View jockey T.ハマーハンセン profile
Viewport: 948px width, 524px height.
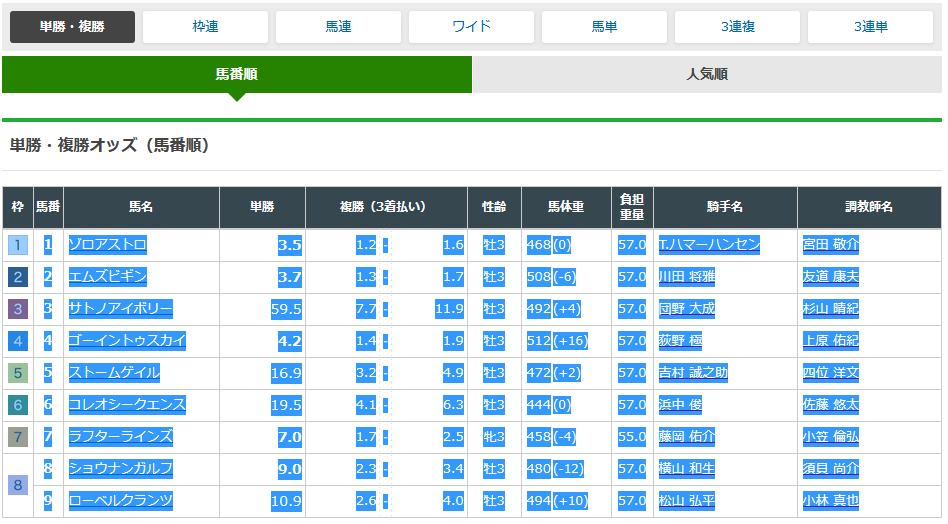coord(709,245)
